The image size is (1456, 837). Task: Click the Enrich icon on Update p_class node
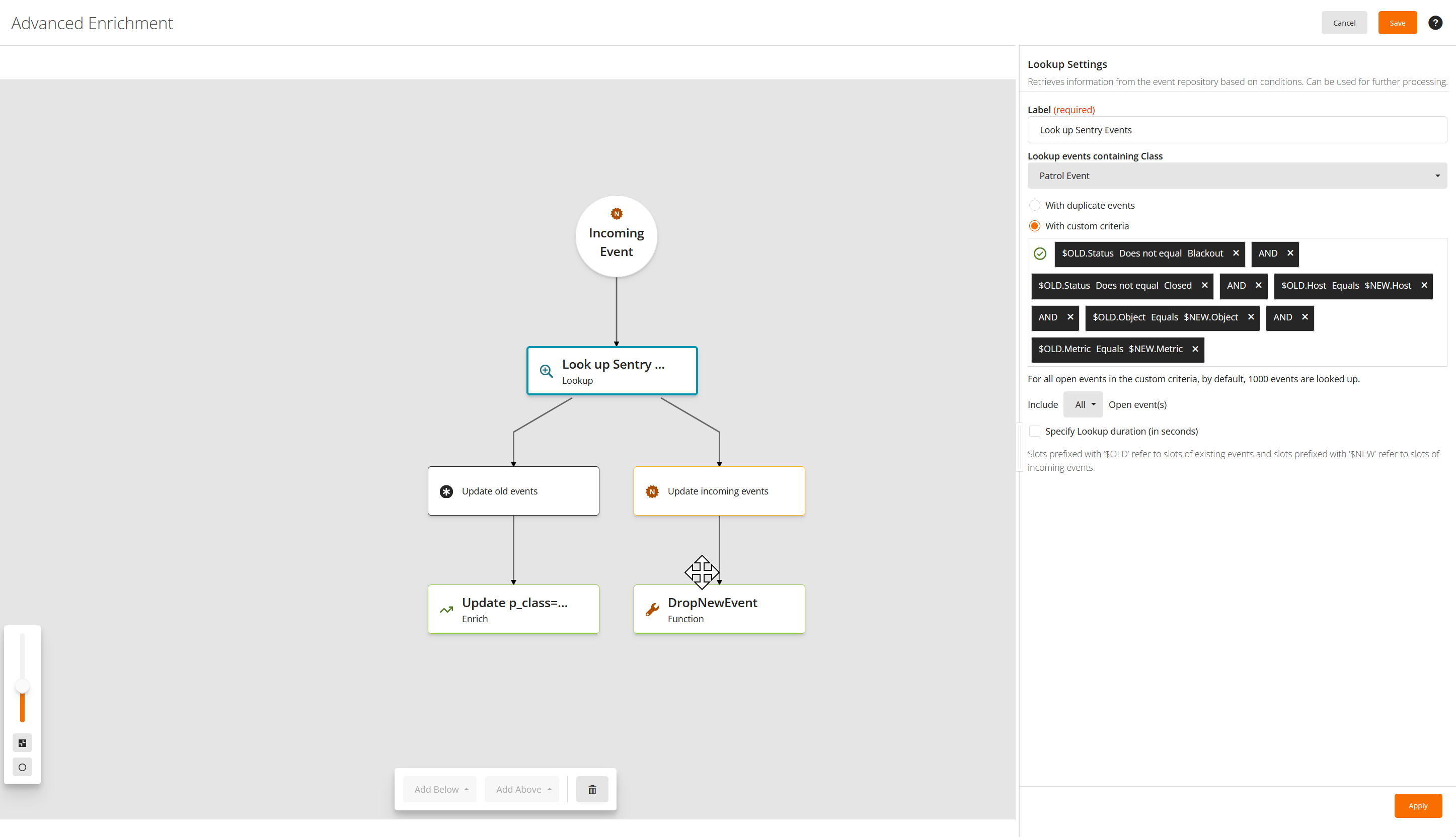coord(446,609)
